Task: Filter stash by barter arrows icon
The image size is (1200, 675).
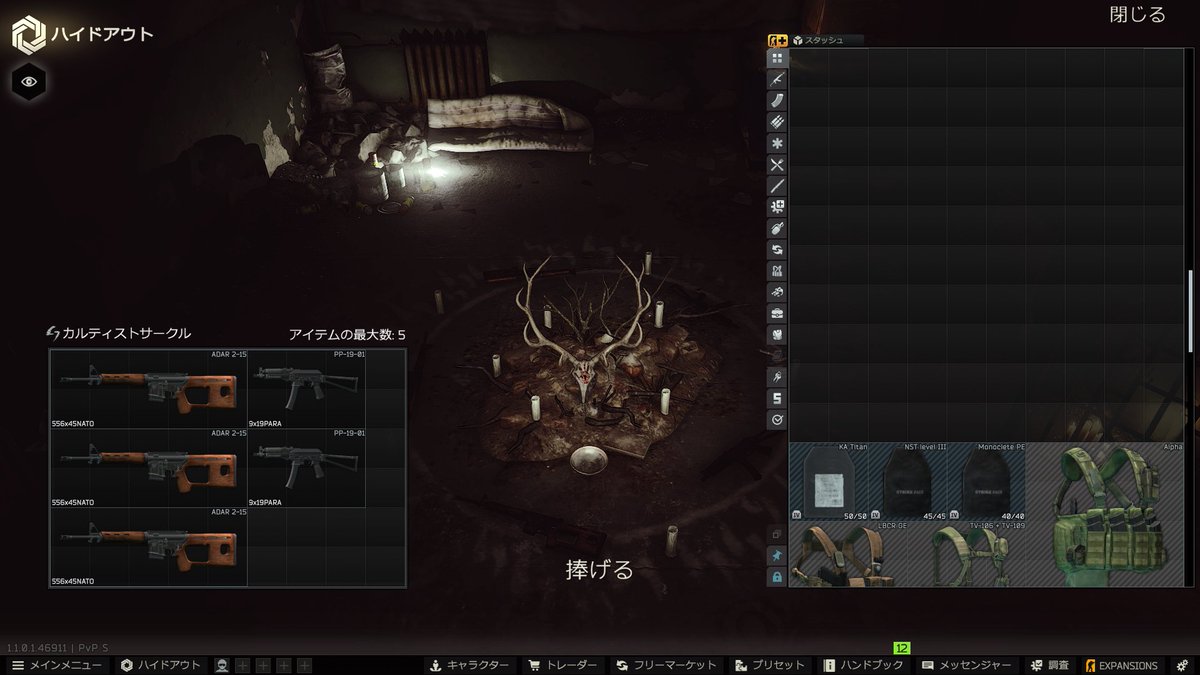Action: (x=777, y=250)
